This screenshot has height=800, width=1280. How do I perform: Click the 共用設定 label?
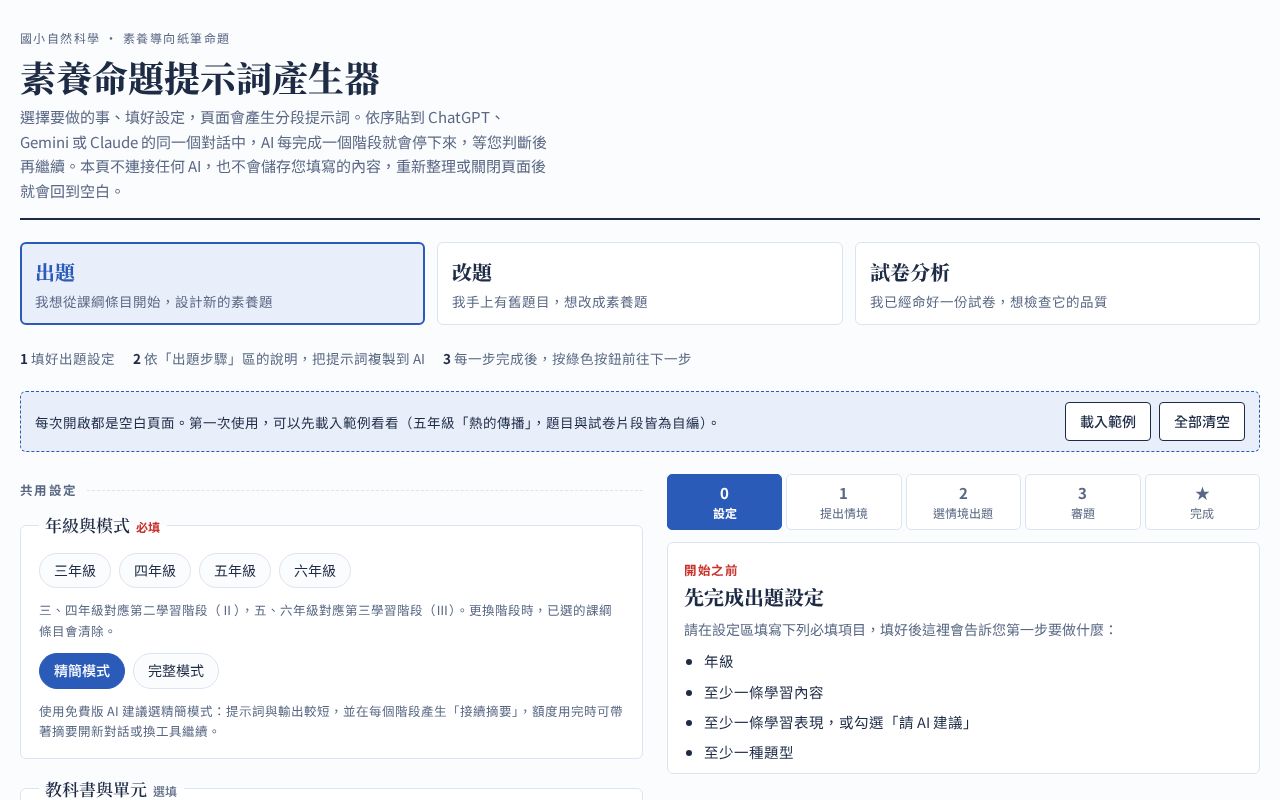(48, 490)
